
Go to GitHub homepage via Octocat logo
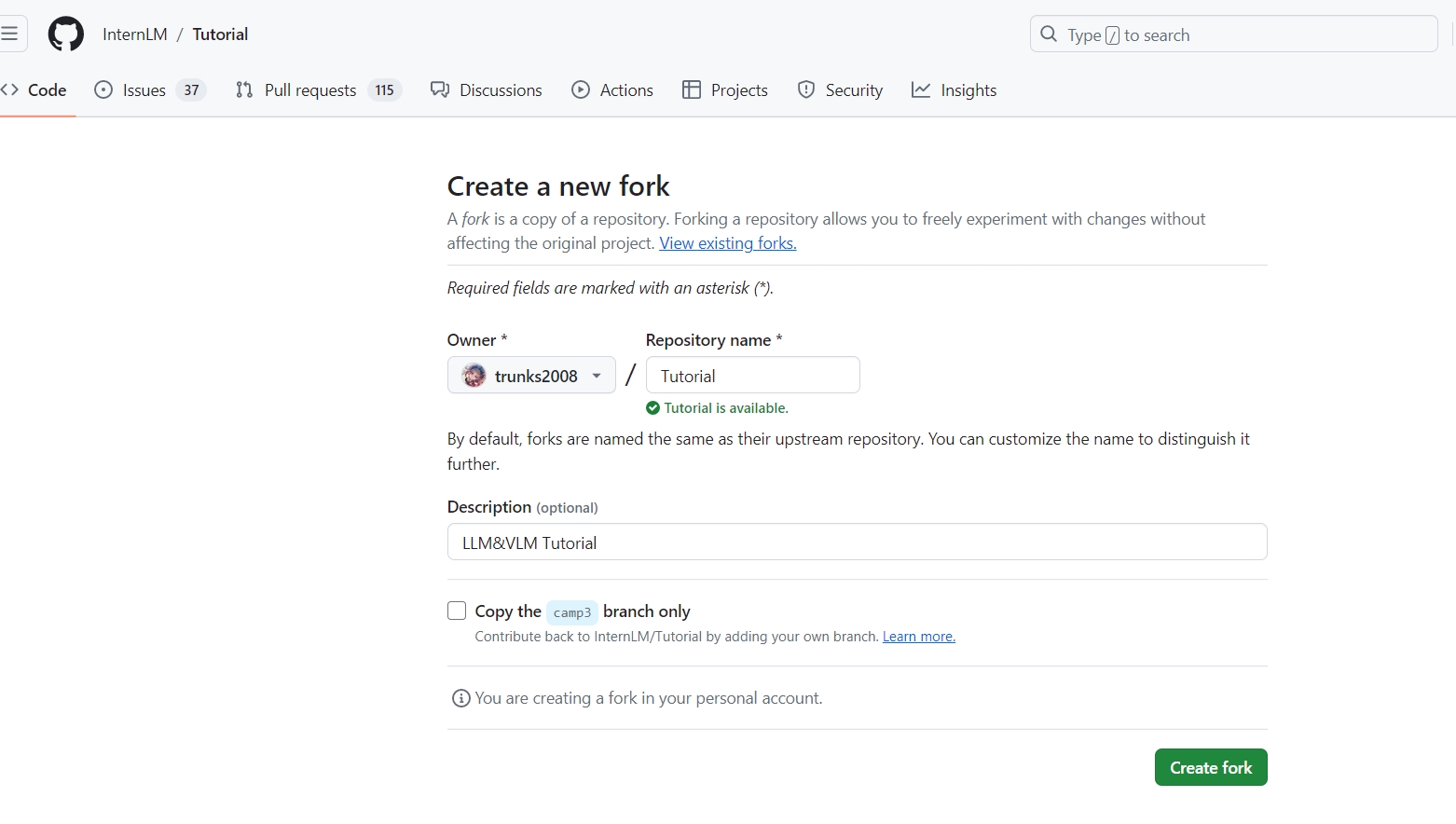(66, 34)
